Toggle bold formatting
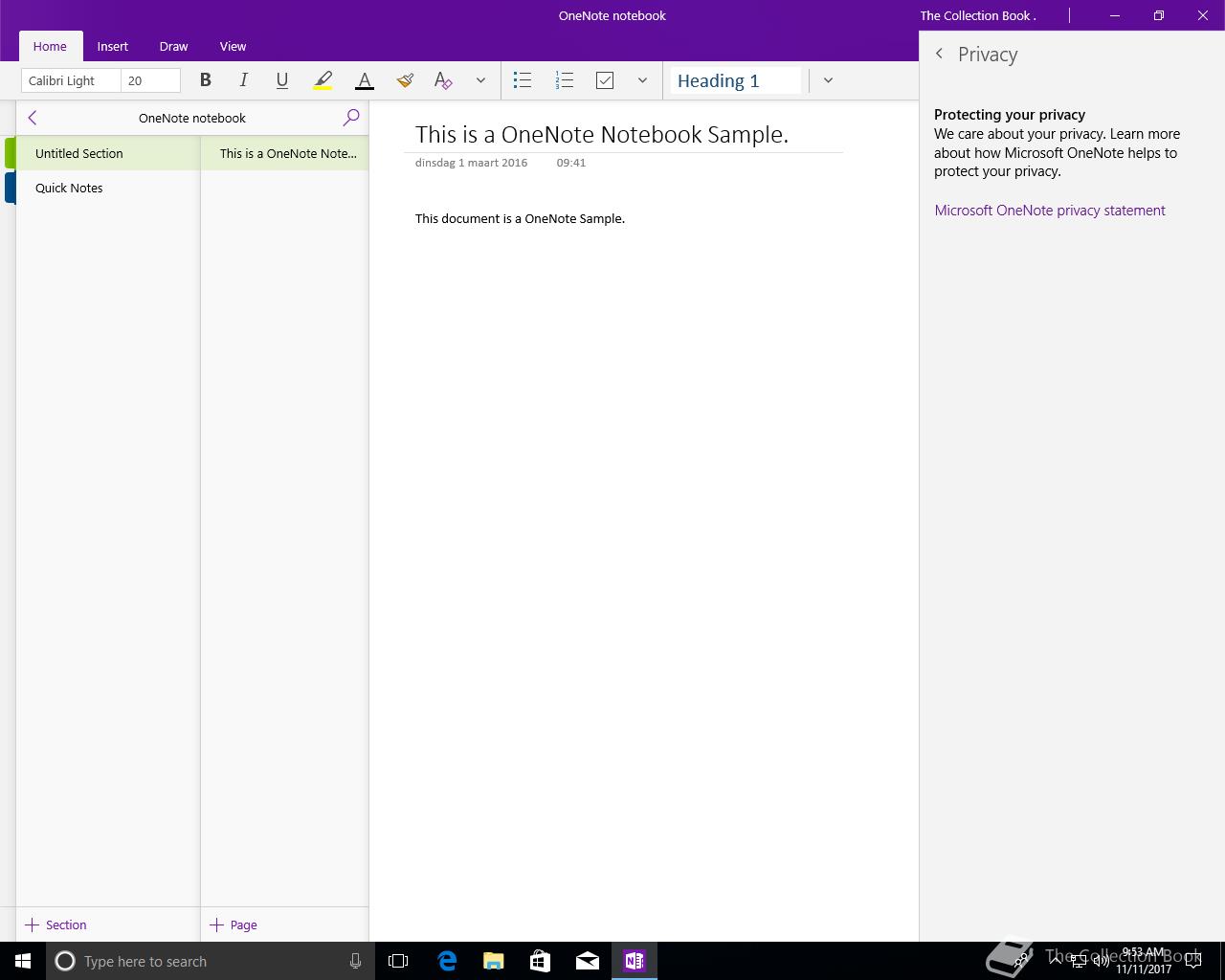This screenshot has height=980, width=1225. 205,80
